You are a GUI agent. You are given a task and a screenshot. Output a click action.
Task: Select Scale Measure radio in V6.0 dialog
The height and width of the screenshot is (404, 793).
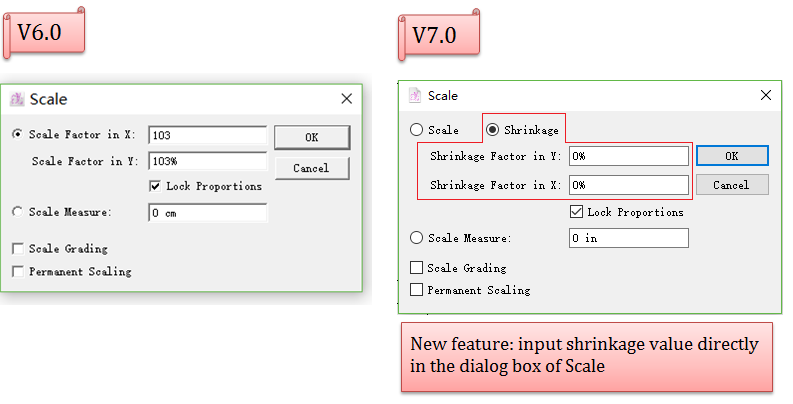click(x=17, y=212)
